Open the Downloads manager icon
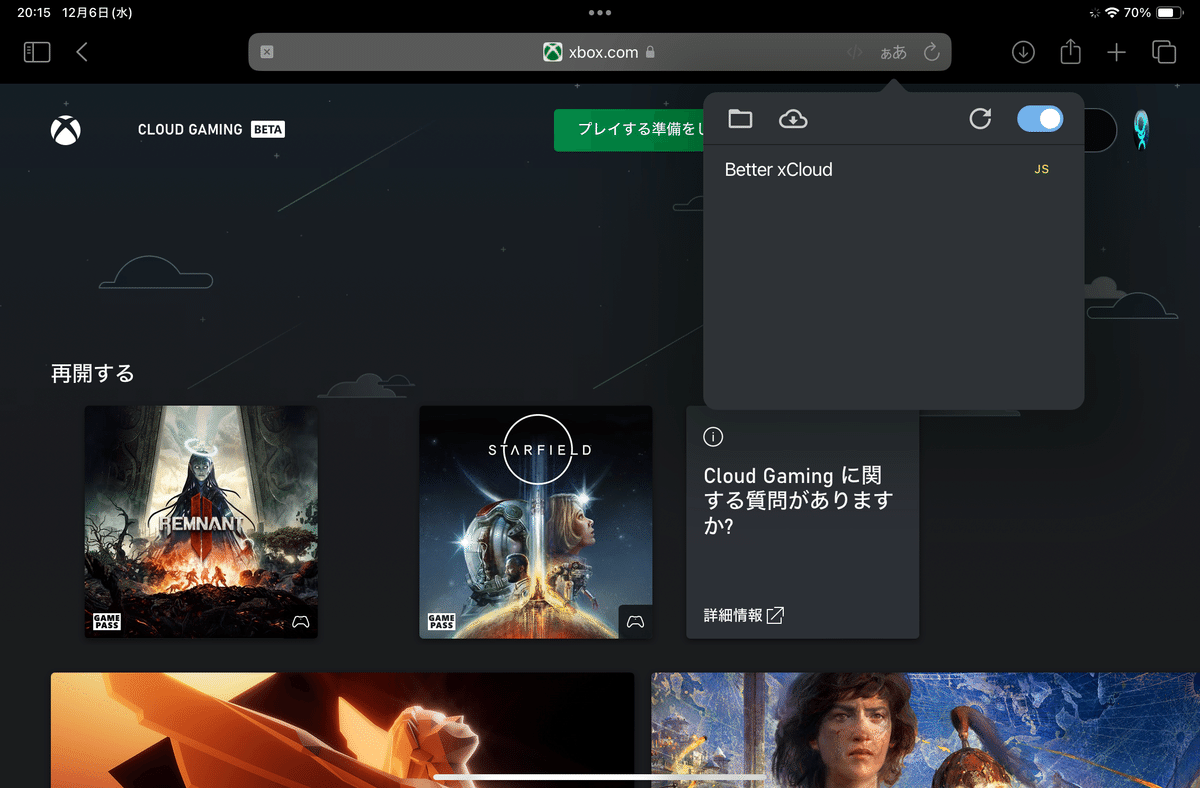The image size is (1200, 788). 1022,51
